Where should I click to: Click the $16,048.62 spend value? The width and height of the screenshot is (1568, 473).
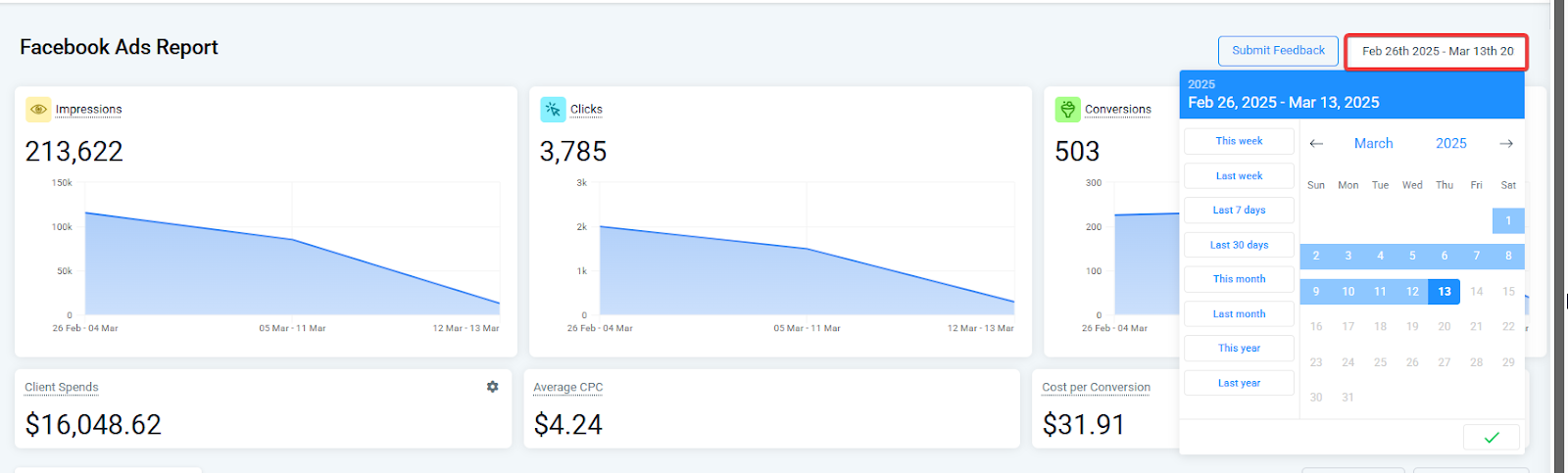93,424
